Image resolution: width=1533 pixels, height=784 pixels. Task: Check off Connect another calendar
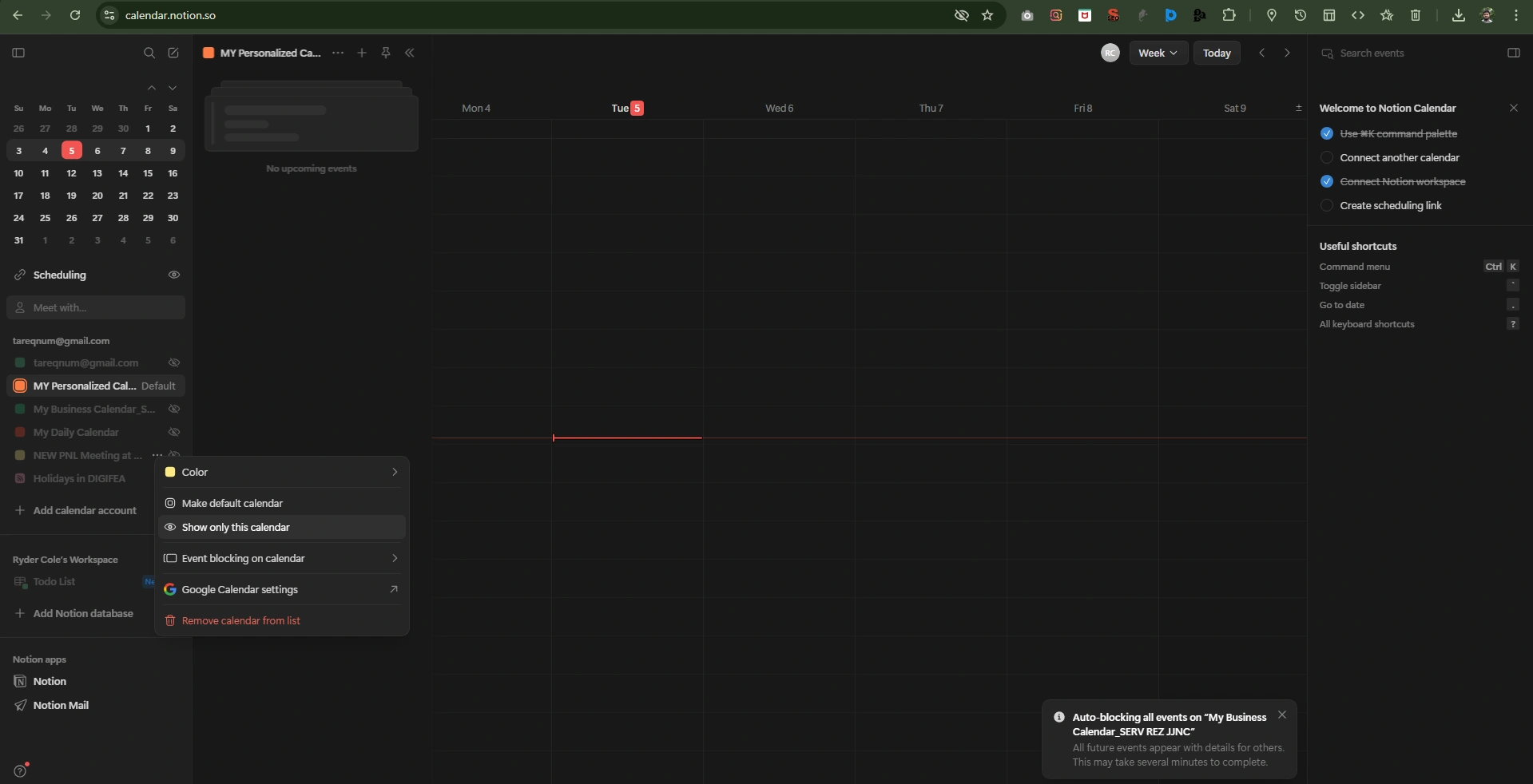click(x=1327, y=157)
